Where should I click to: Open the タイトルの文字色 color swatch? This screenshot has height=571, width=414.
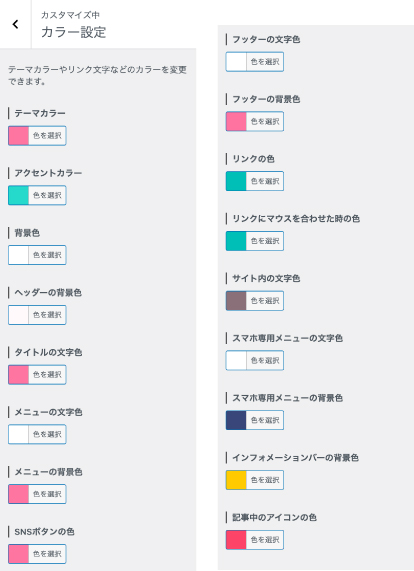[x=19, y=375]
